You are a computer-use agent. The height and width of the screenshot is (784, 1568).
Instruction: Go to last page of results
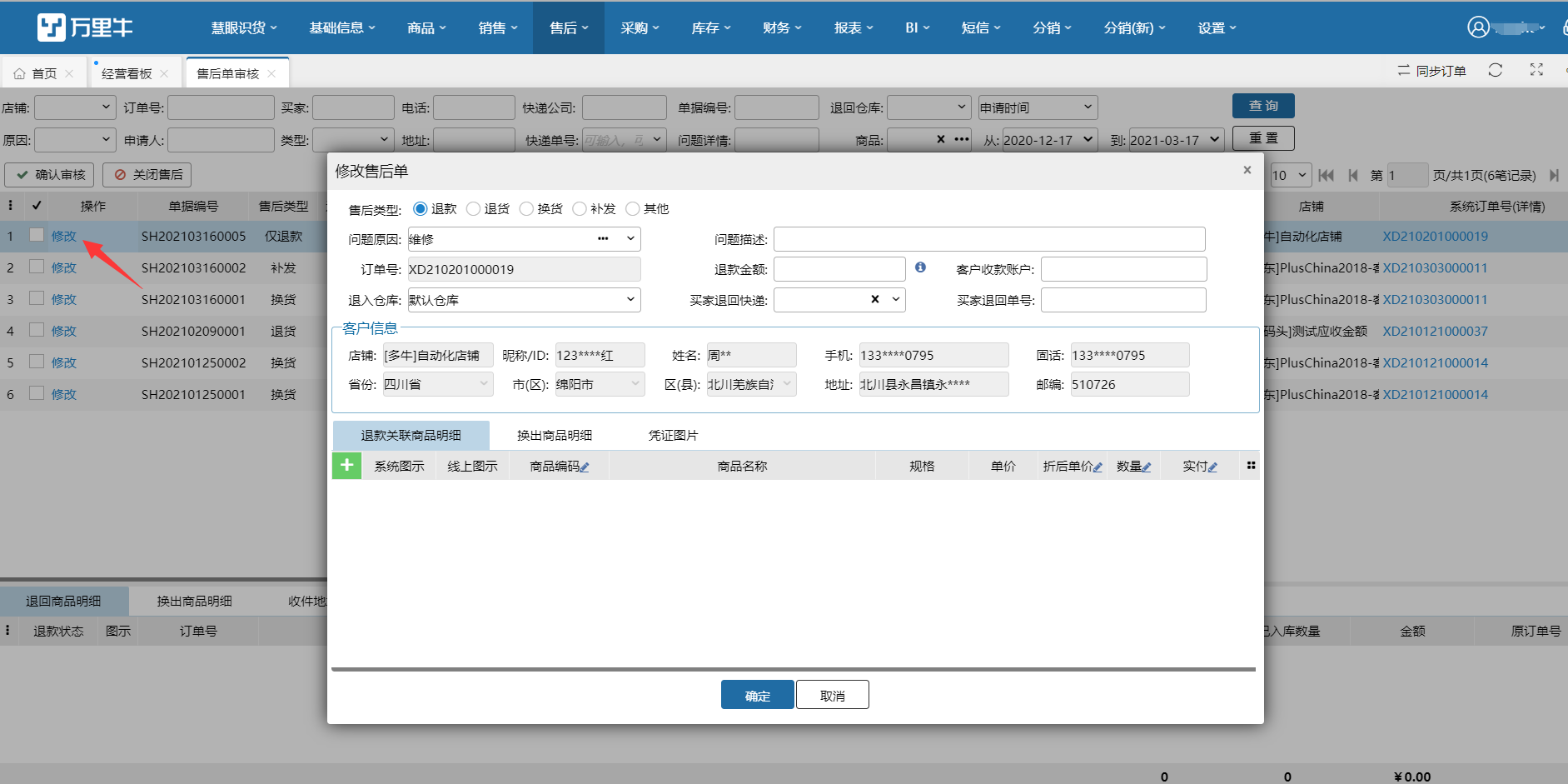point(1554,175)
